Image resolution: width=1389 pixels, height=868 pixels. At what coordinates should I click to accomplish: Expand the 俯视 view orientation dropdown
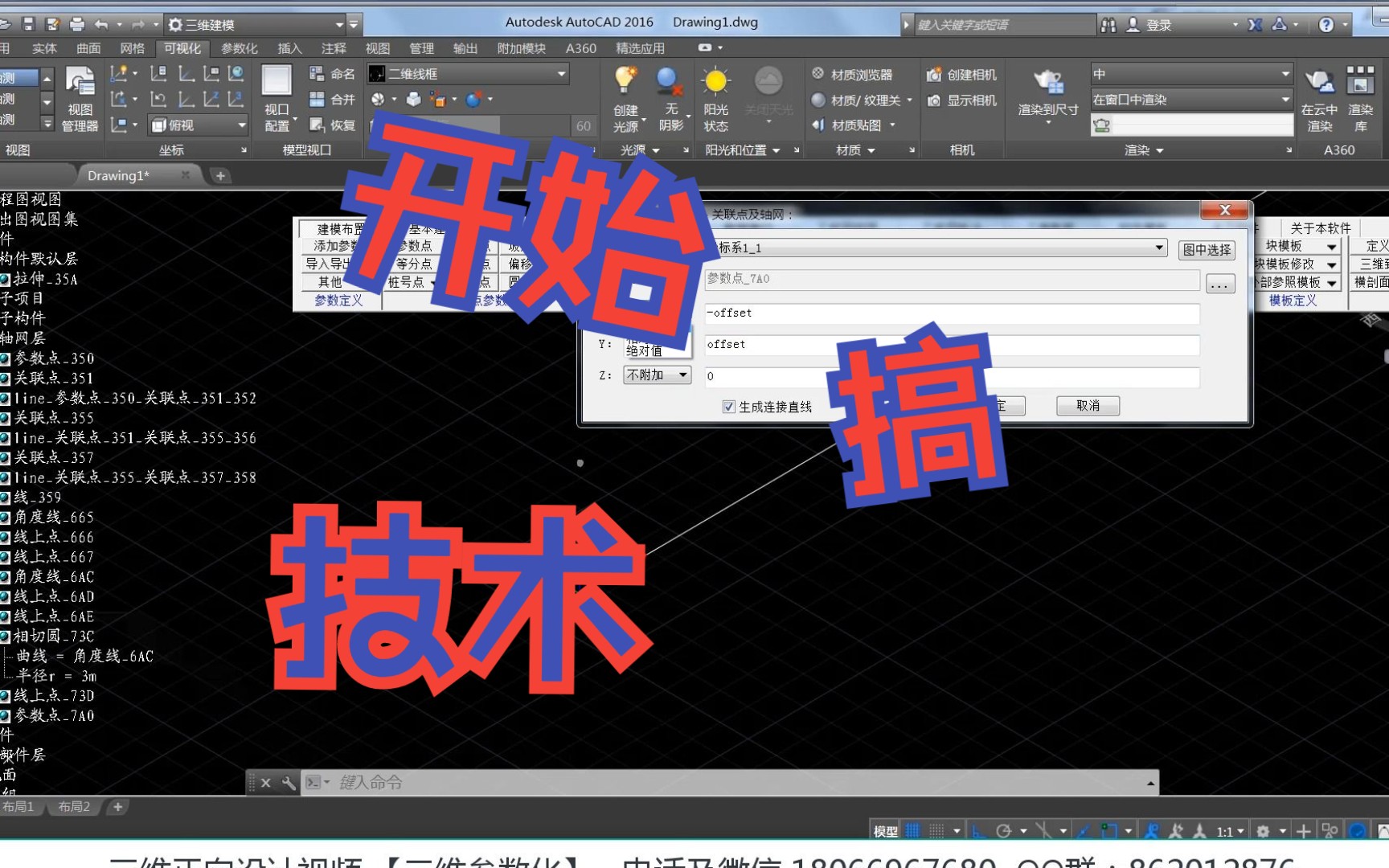pyautogui.click(x=242, y=125)
